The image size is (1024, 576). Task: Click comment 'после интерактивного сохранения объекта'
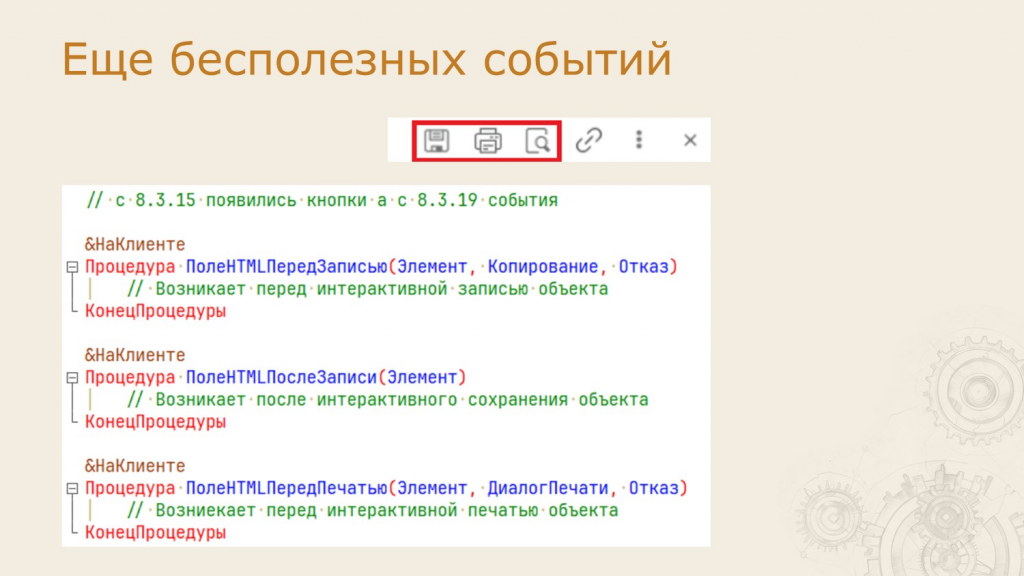(452, 399)
